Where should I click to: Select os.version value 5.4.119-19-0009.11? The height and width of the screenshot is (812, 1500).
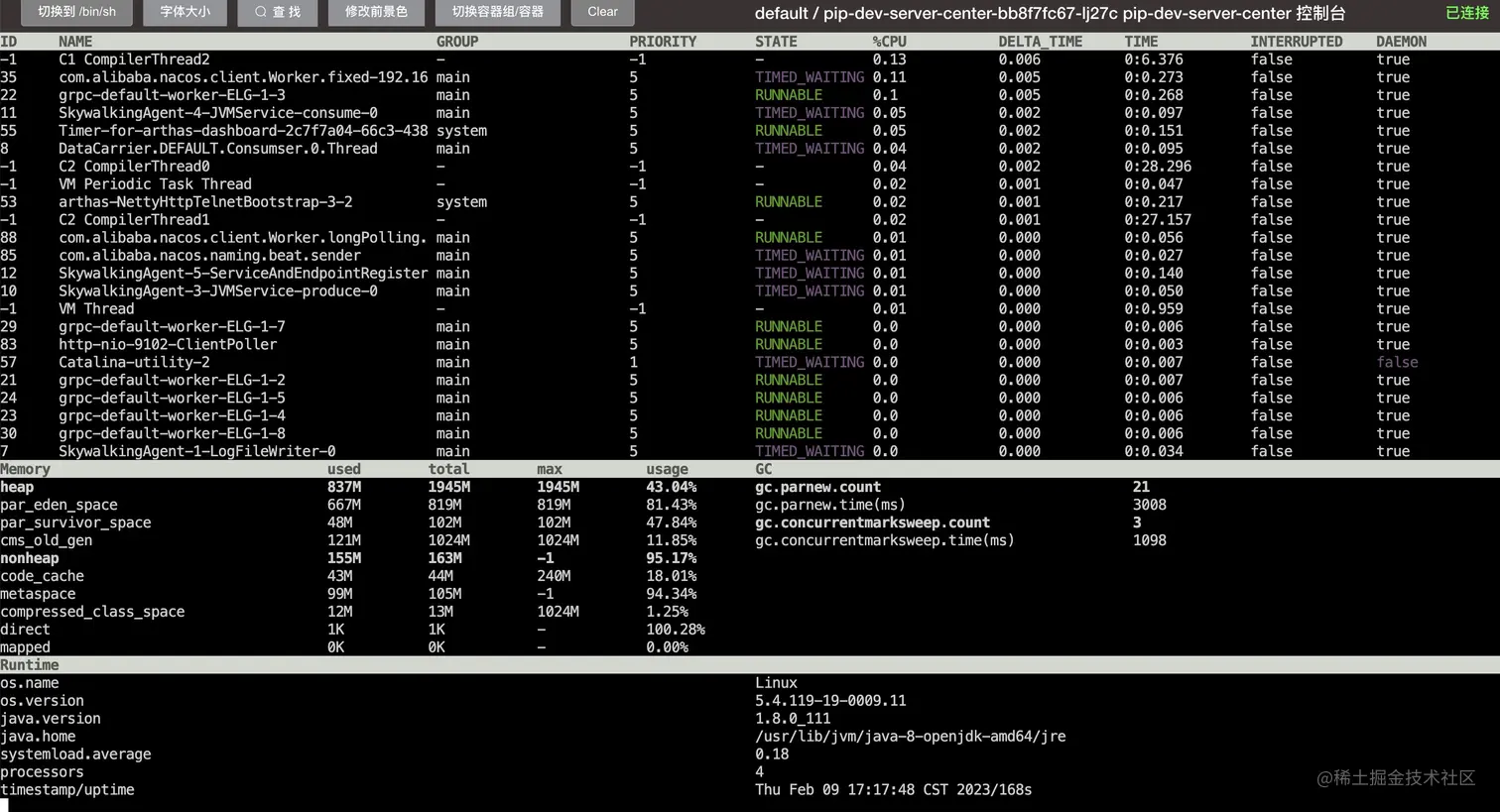click(x=830, y=702)
